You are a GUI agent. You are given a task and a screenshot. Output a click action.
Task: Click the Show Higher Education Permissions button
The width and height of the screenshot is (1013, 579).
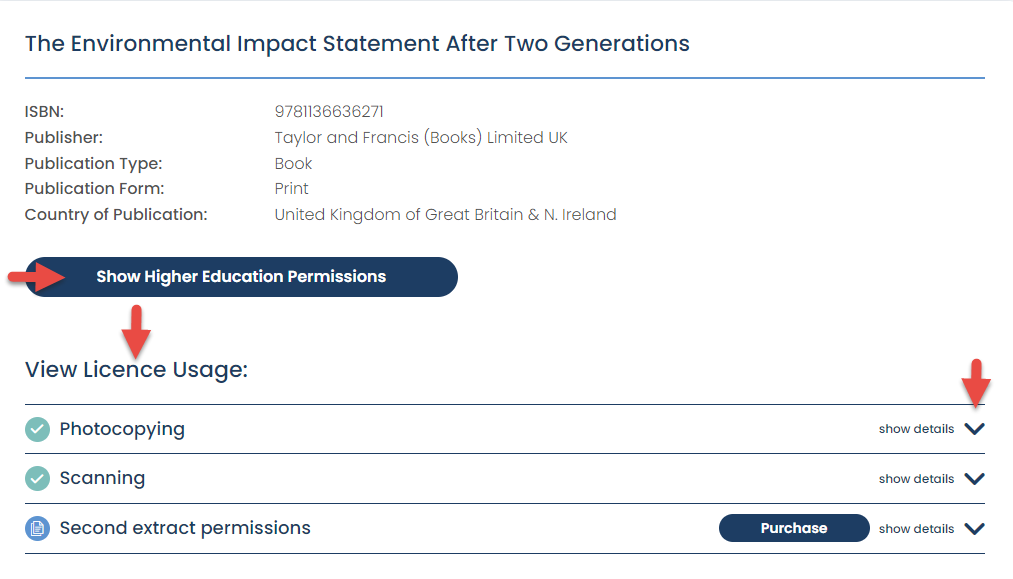tap(241, 277)
